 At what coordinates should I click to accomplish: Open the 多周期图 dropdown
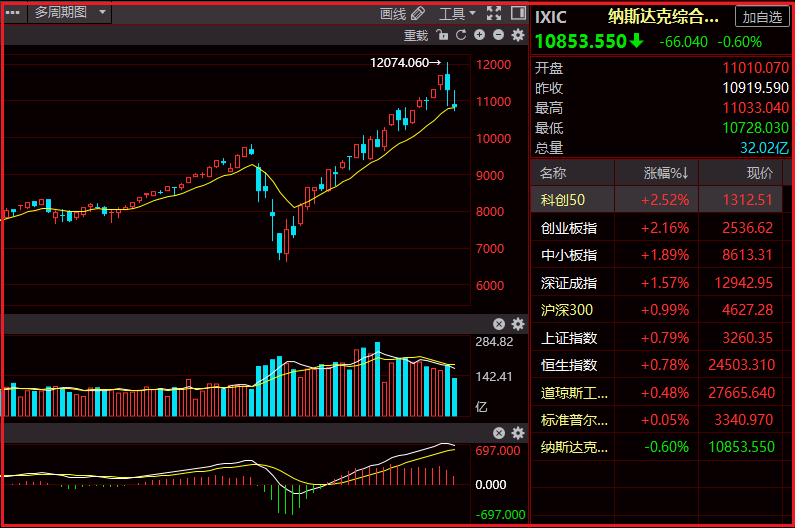pos(69,13)
